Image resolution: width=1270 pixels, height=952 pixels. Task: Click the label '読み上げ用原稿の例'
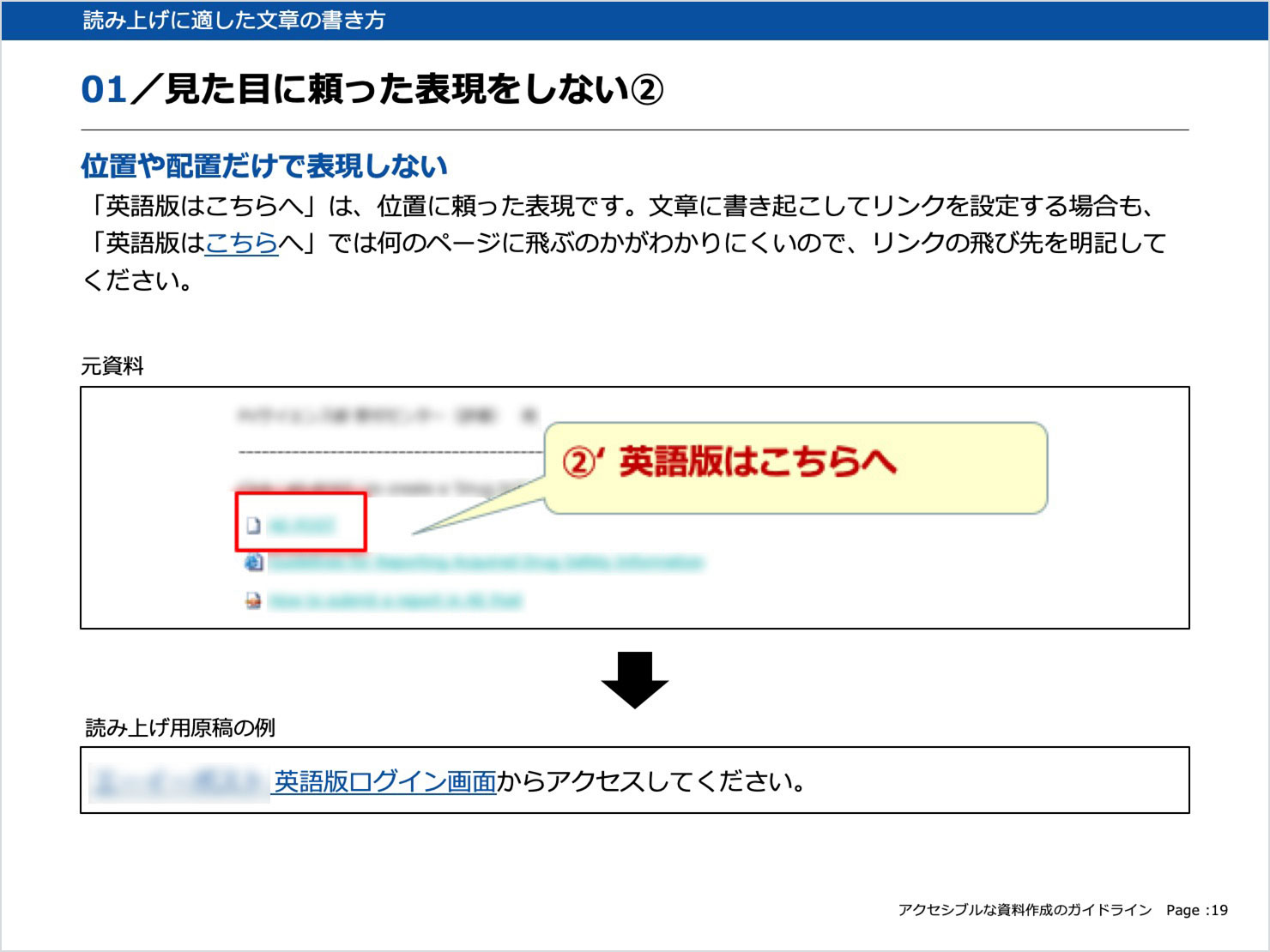coord(180,727)
